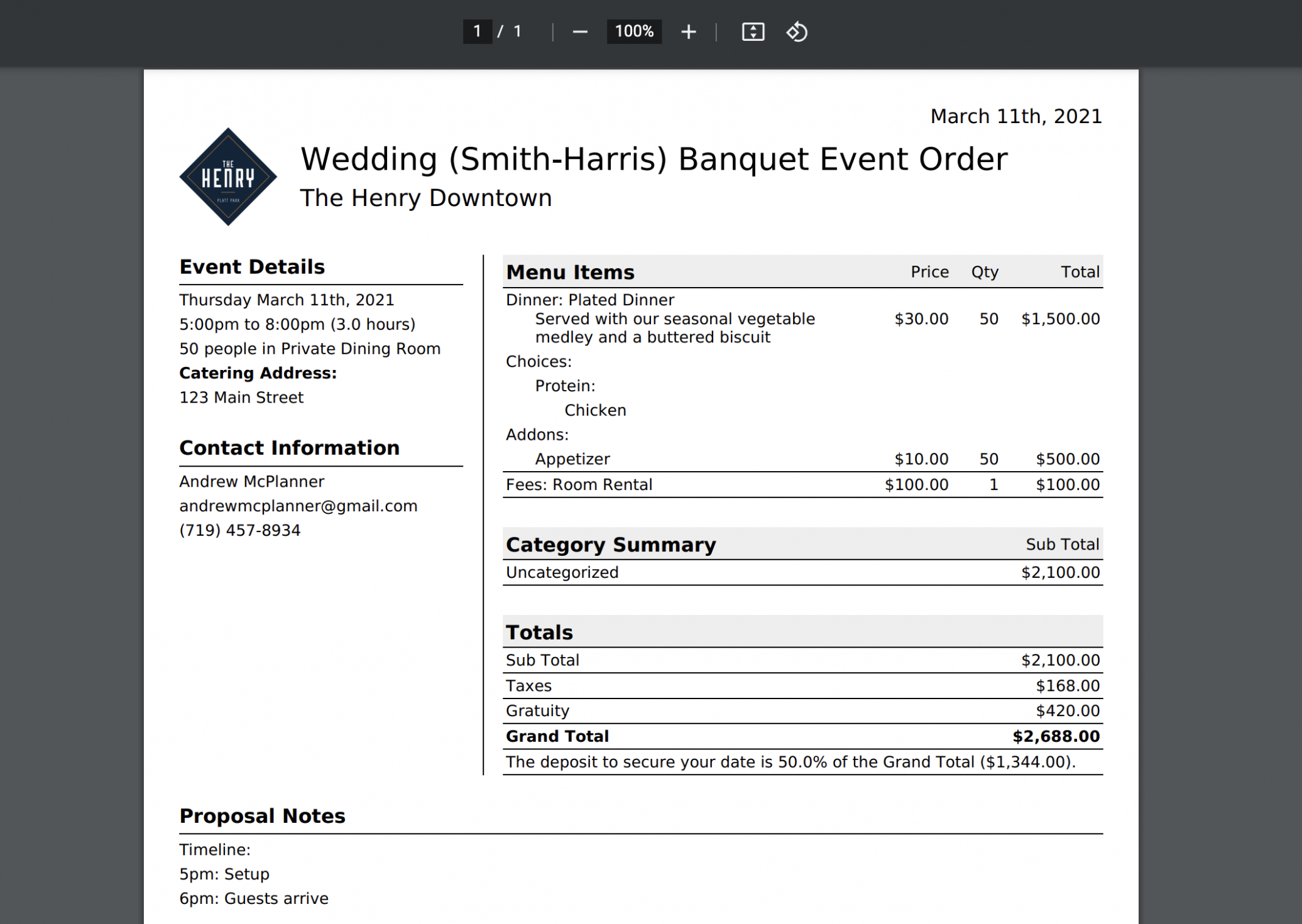Screen dimensions: 1302x924
Task: Click the 123 Main Street catering address
Action: [x=241, y=398]
